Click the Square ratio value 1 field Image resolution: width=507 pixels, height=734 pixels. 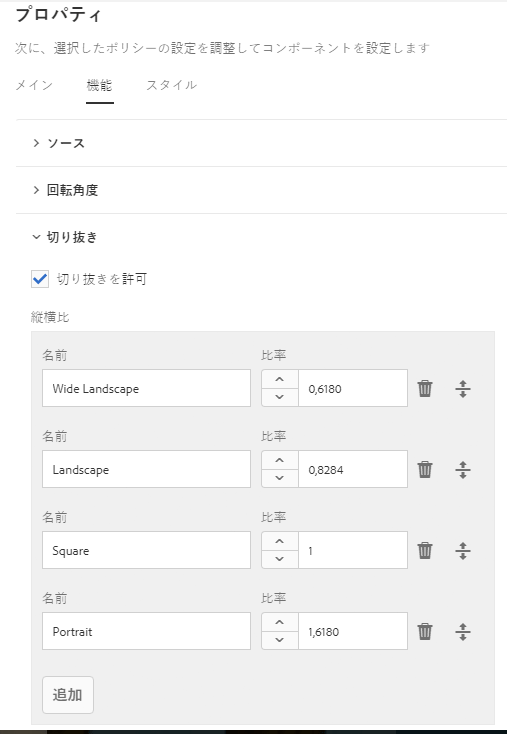[353, 550]
